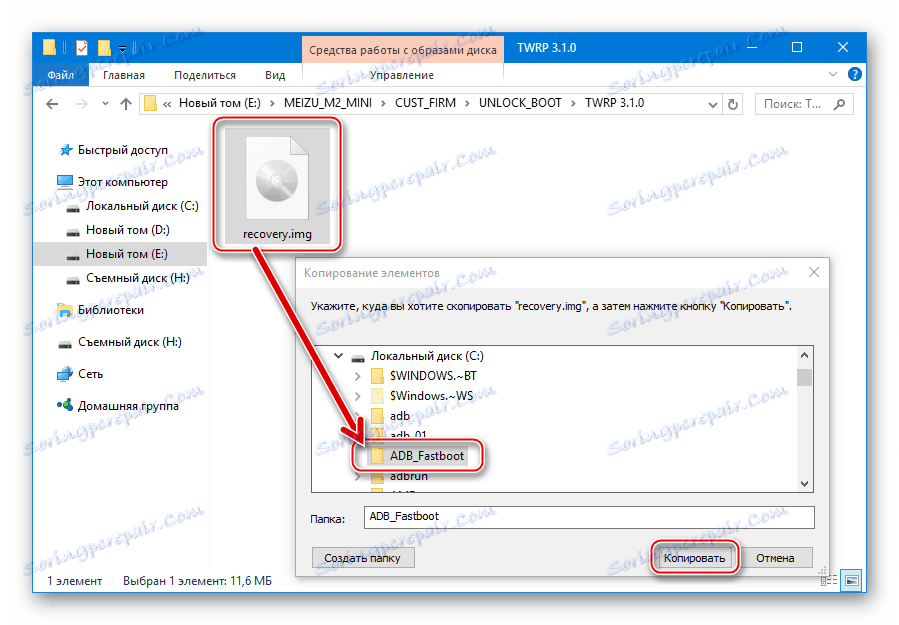899x625 pixels.
Task: Select the adbrun folder in the tree
Action: 408,476
